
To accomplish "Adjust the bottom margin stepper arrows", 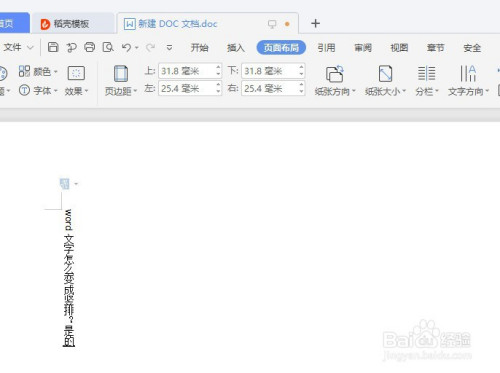I will 301,71.
